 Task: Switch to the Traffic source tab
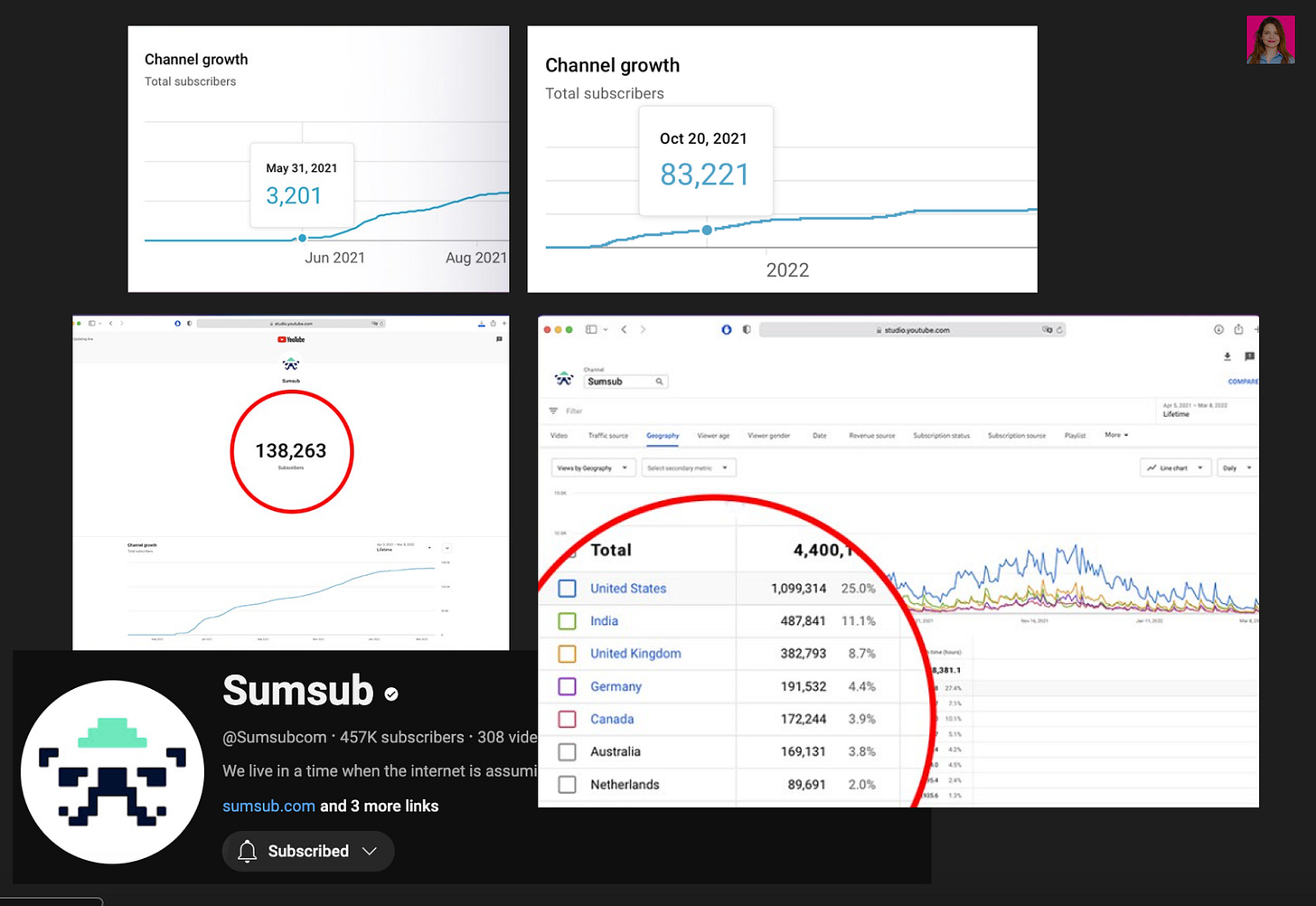coord(607,436)
